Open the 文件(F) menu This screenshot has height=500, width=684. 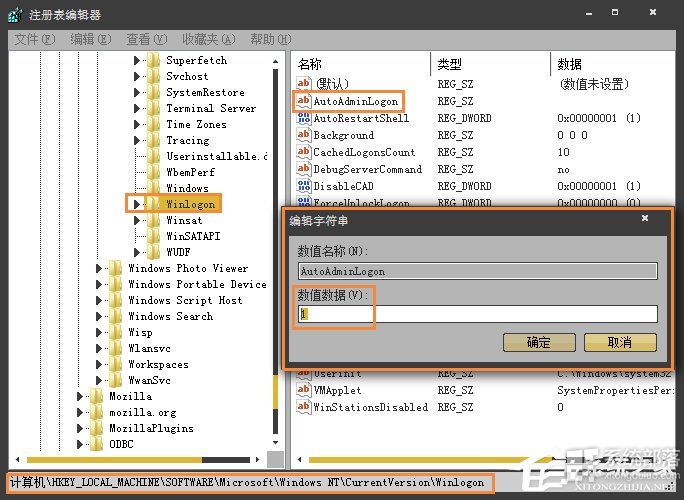point(34,39)
